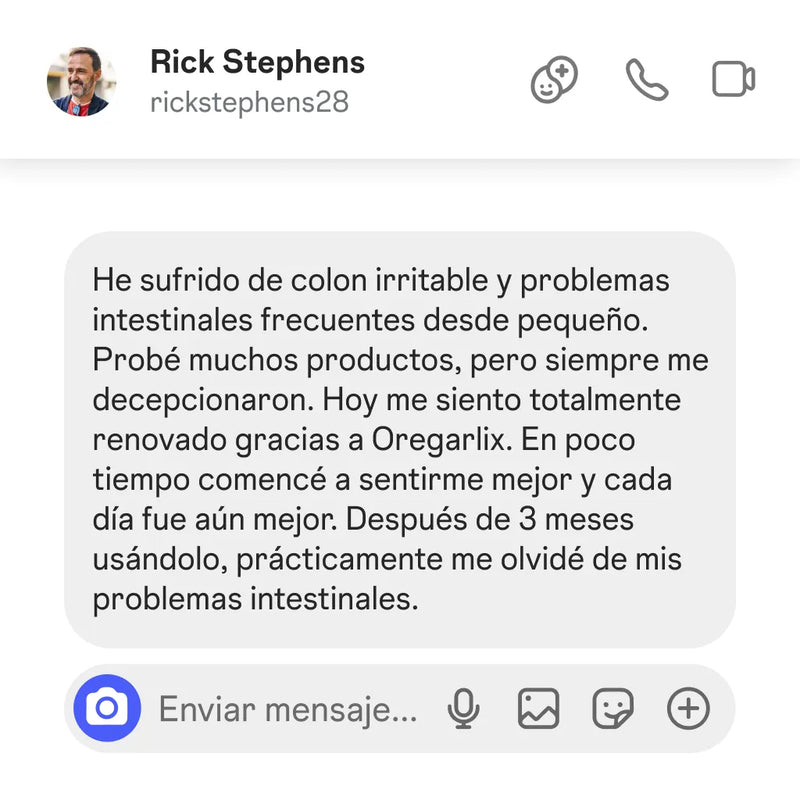The width and height of the screenshot is (800, 800).
Task: Focus the "Enviar mensaje..." text field
Action: coord(288,709)
